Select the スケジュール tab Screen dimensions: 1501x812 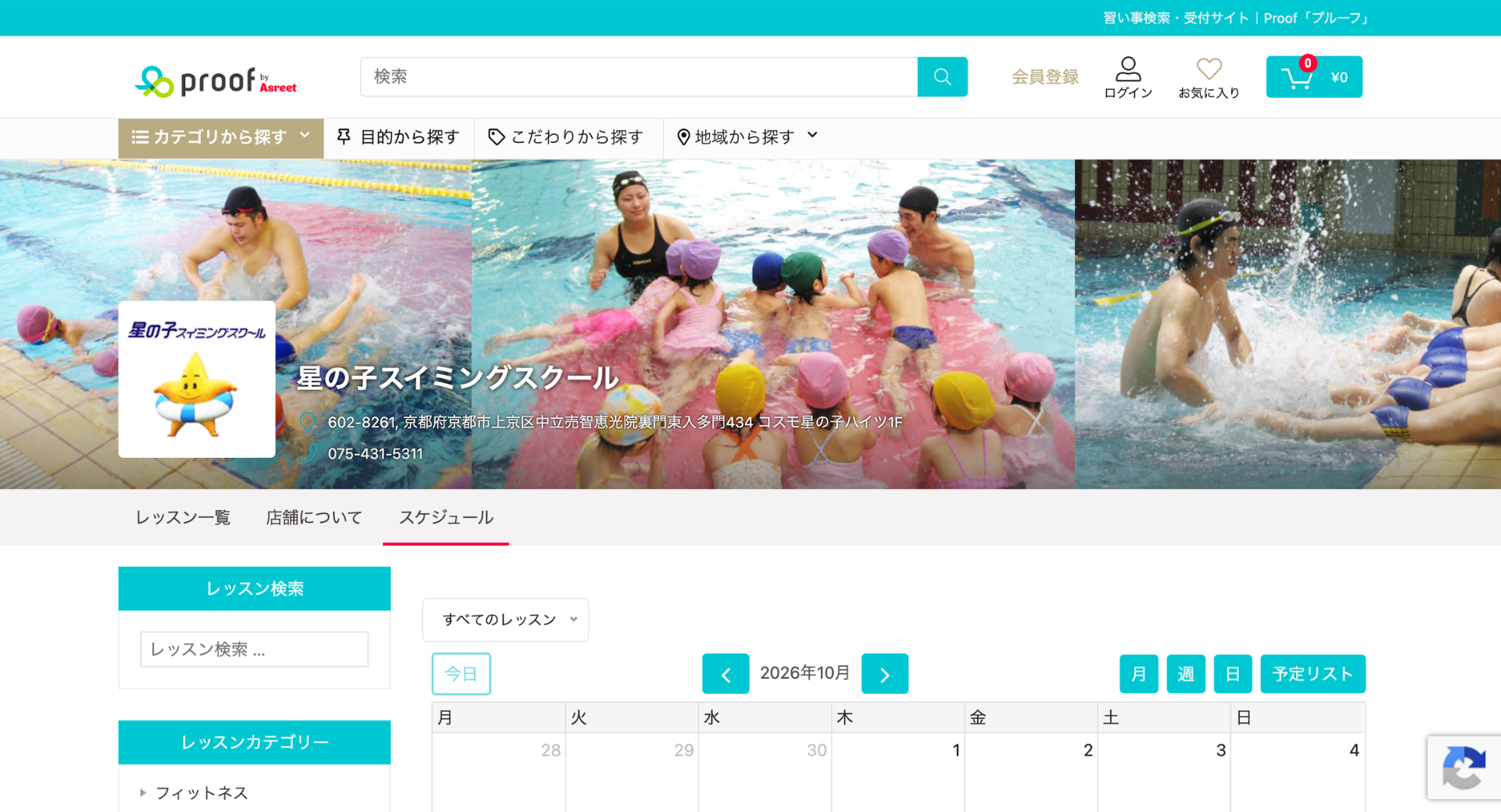(446, 517)
